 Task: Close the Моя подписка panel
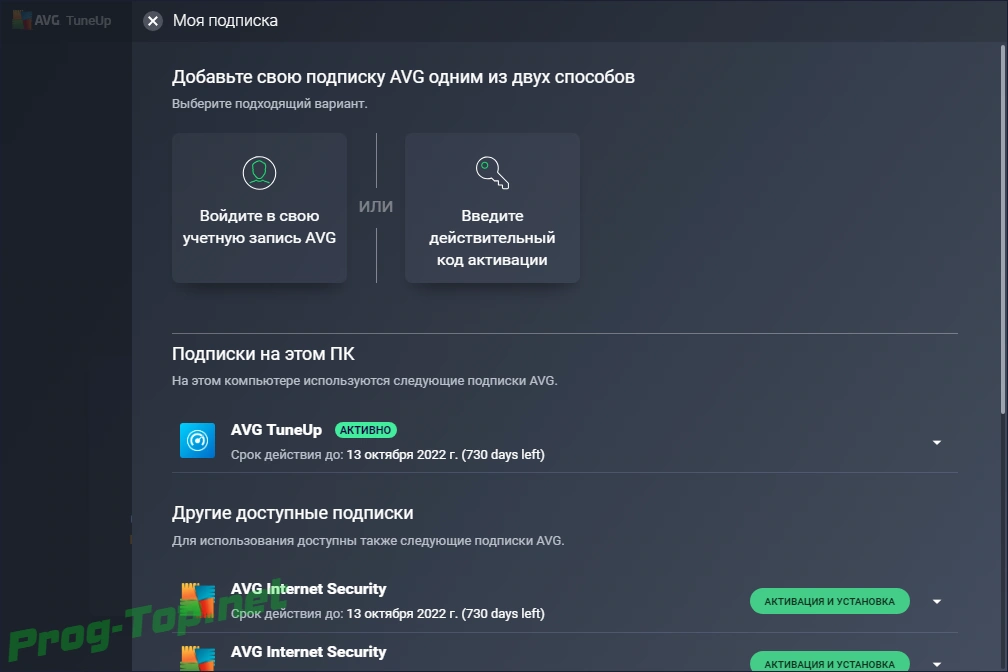153,21
